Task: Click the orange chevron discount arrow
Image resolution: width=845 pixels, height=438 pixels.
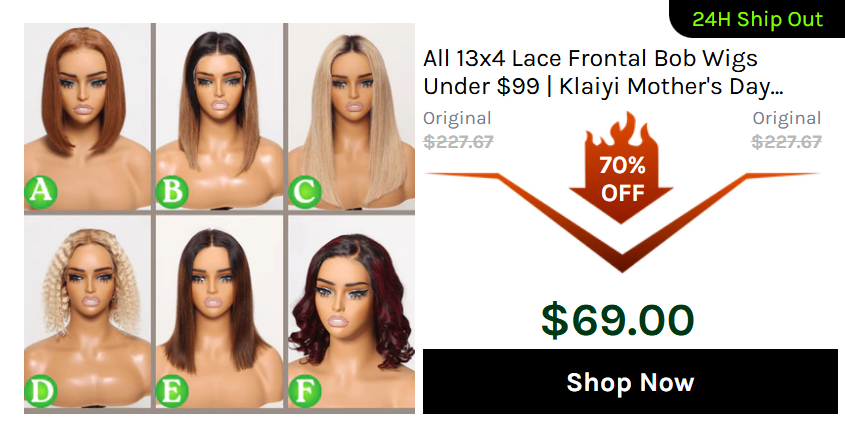Action: (x=622, y=222)
